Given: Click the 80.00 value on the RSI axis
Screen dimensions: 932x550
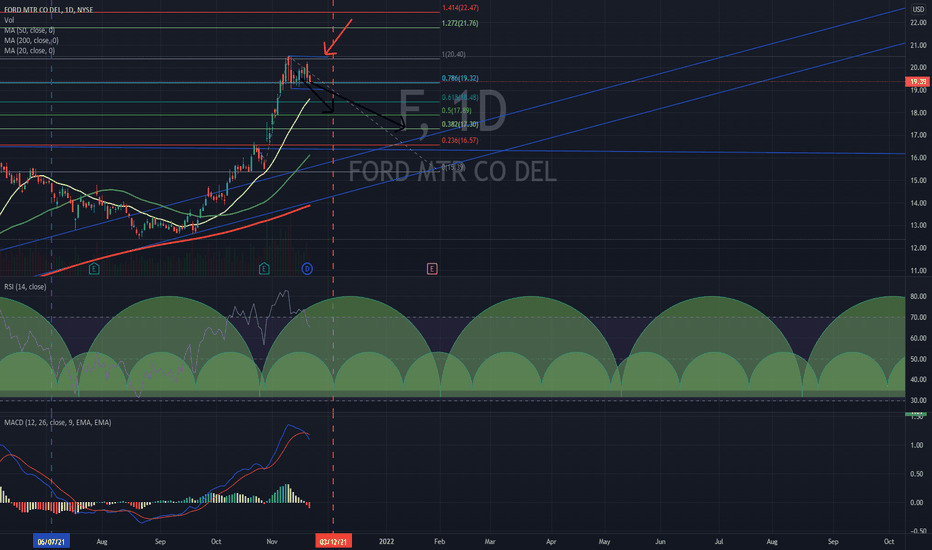Looking at the screenshot, I should pyautogui.click(x=918, y=297).
